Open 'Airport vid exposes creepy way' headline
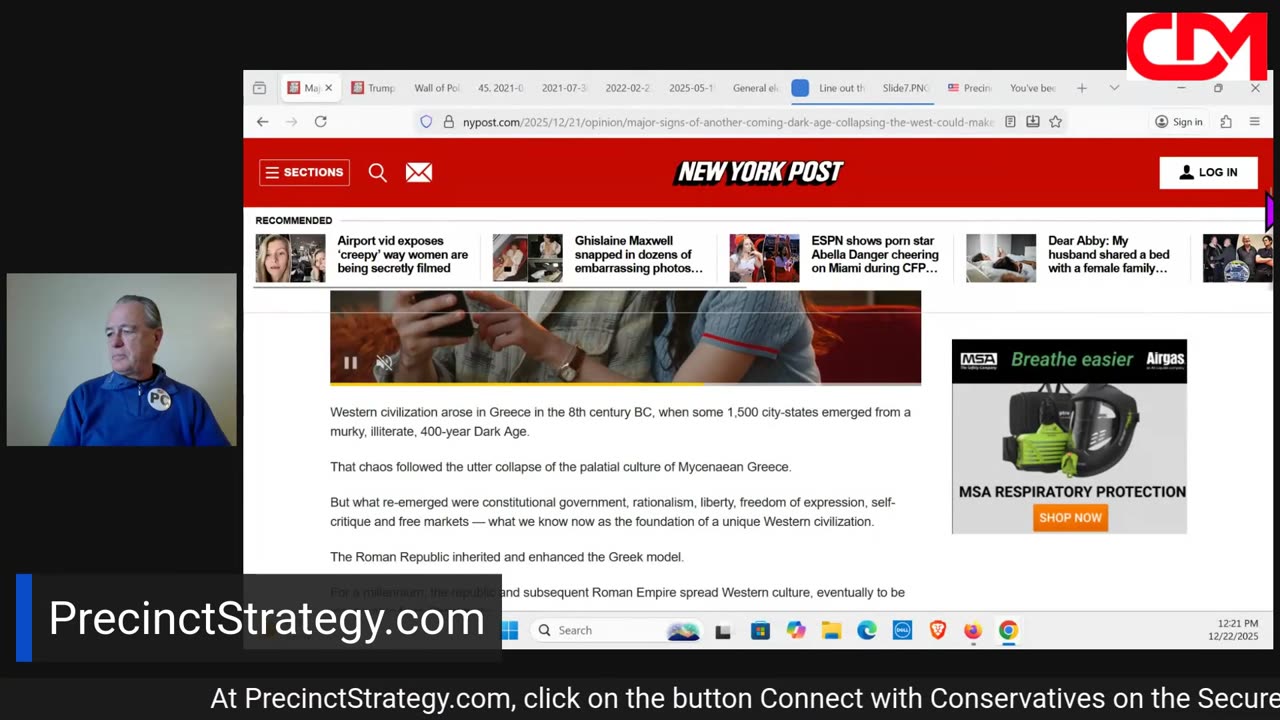 tap(402, 254)
